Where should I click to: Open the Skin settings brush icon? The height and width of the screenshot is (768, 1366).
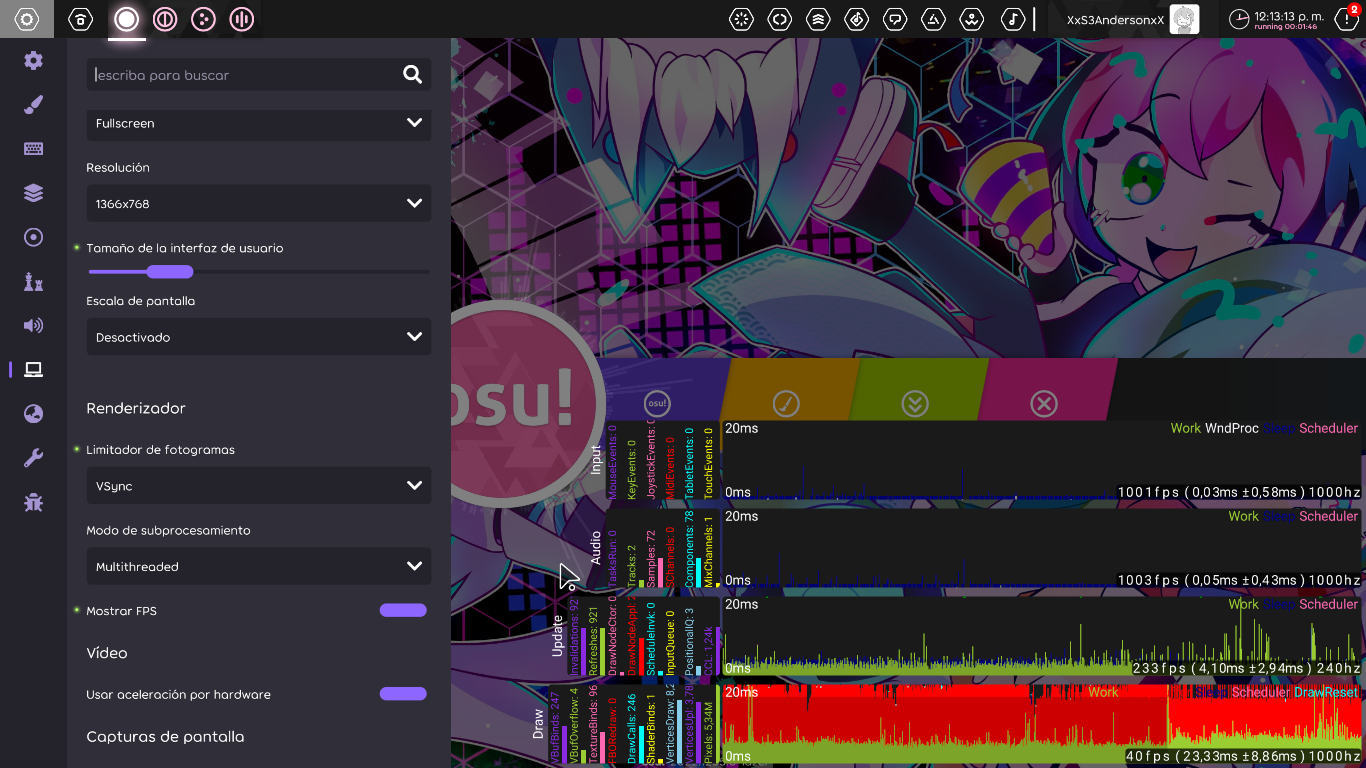point(32,104)
